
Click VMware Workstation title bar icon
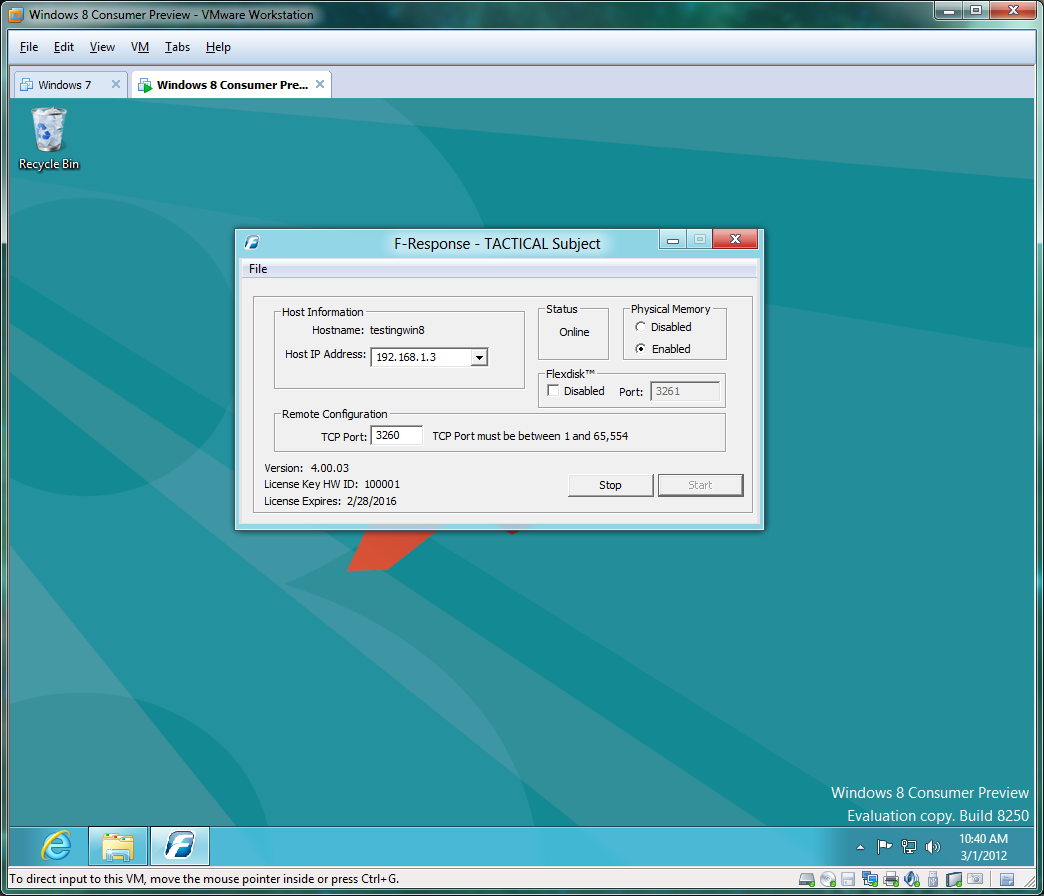[x=15, y=15]
